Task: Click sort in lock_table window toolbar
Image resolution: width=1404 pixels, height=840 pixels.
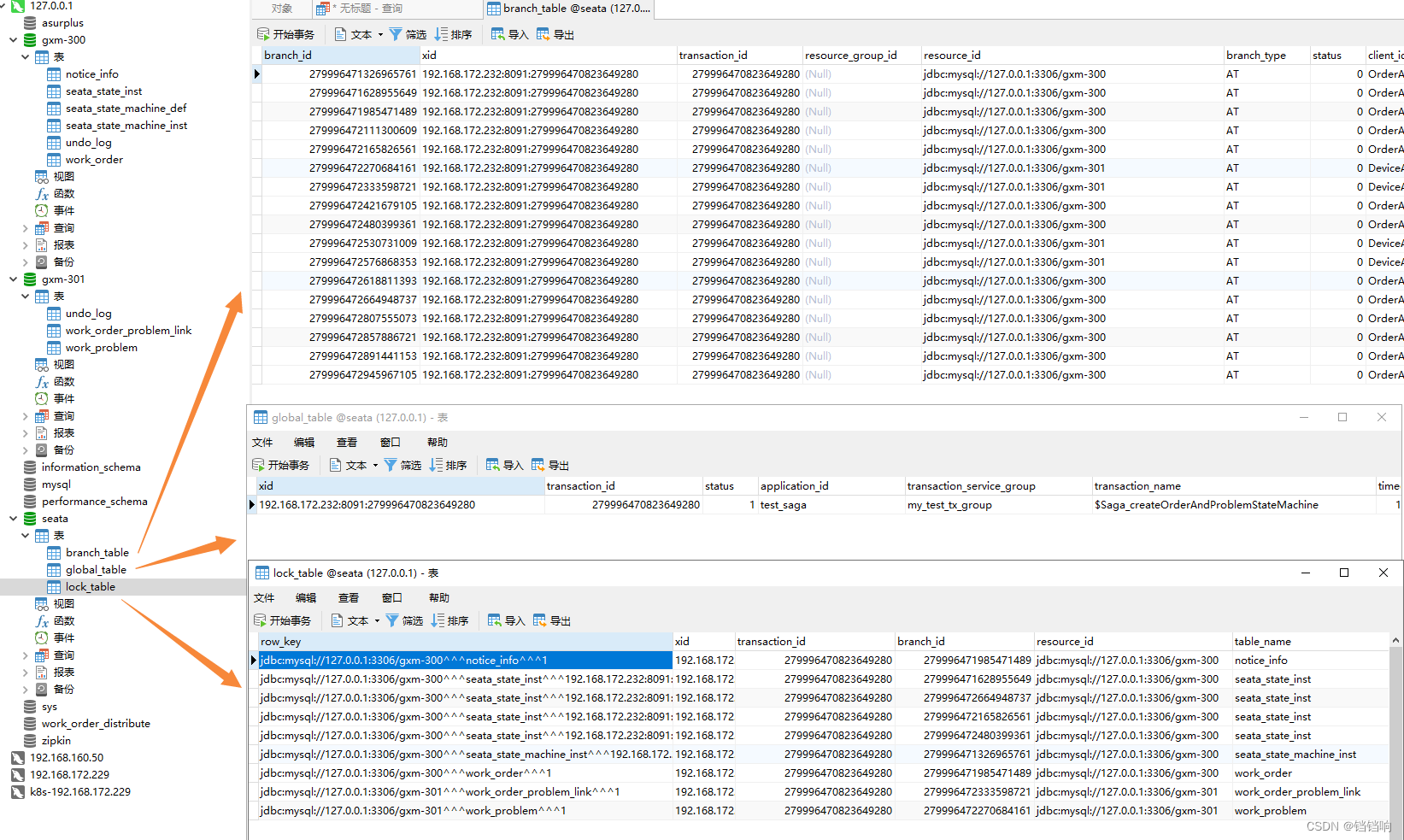Action: 449,620
